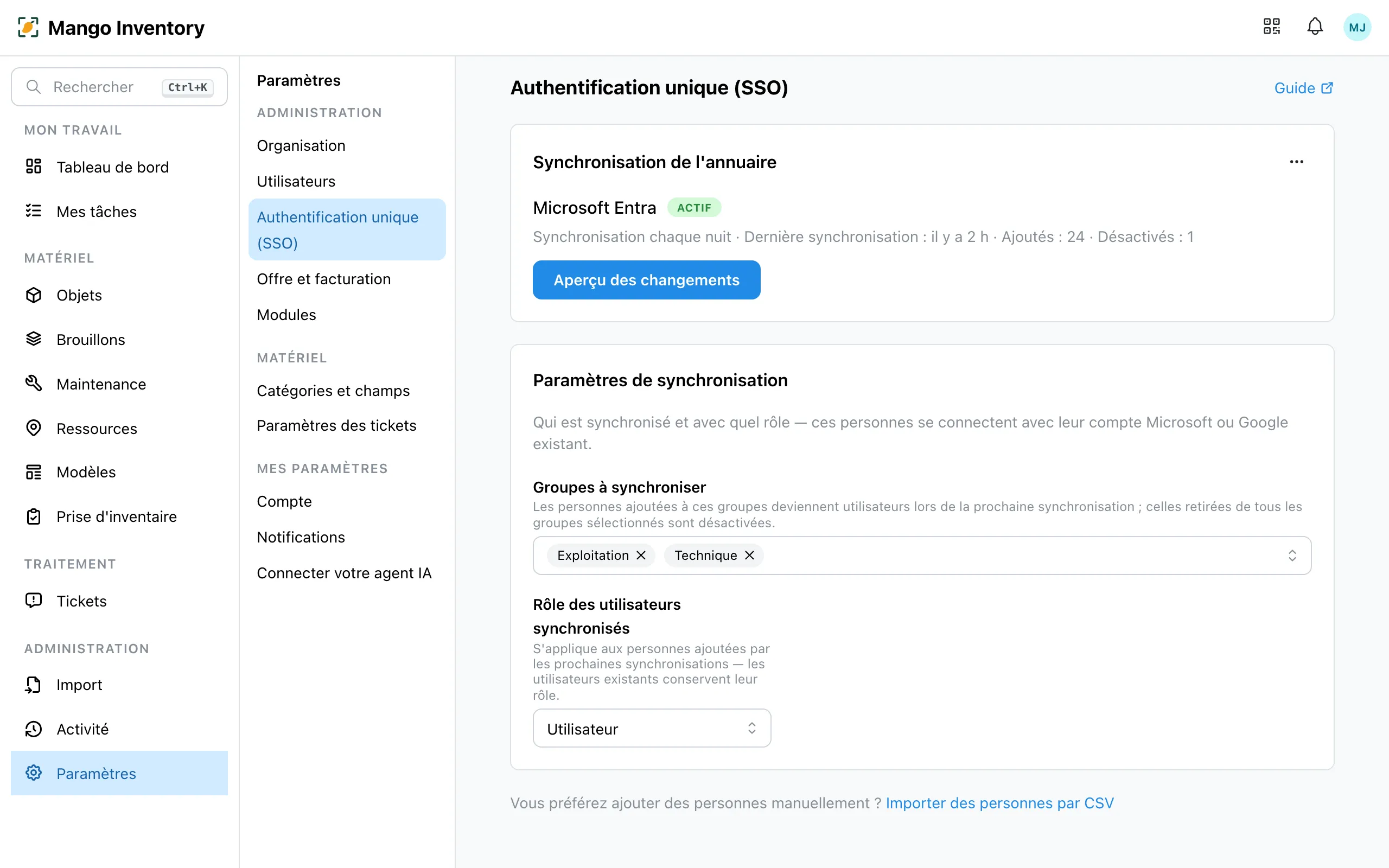Click the Technique tag label
Image resolution: width=1389 pixels, height=868 pixels.
pyautogui.click(x=705, y=555)
